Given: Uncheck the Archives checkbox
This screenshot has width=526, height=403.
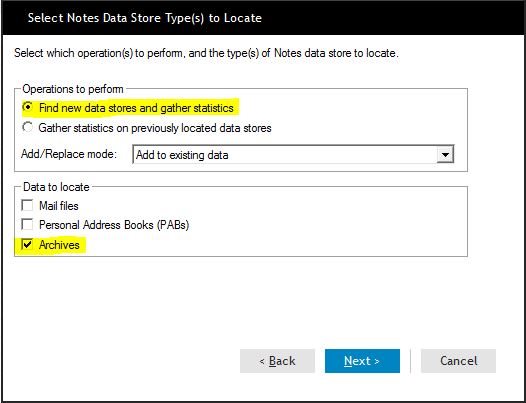Looking at the screenshot, I should [x=27, y=244].
